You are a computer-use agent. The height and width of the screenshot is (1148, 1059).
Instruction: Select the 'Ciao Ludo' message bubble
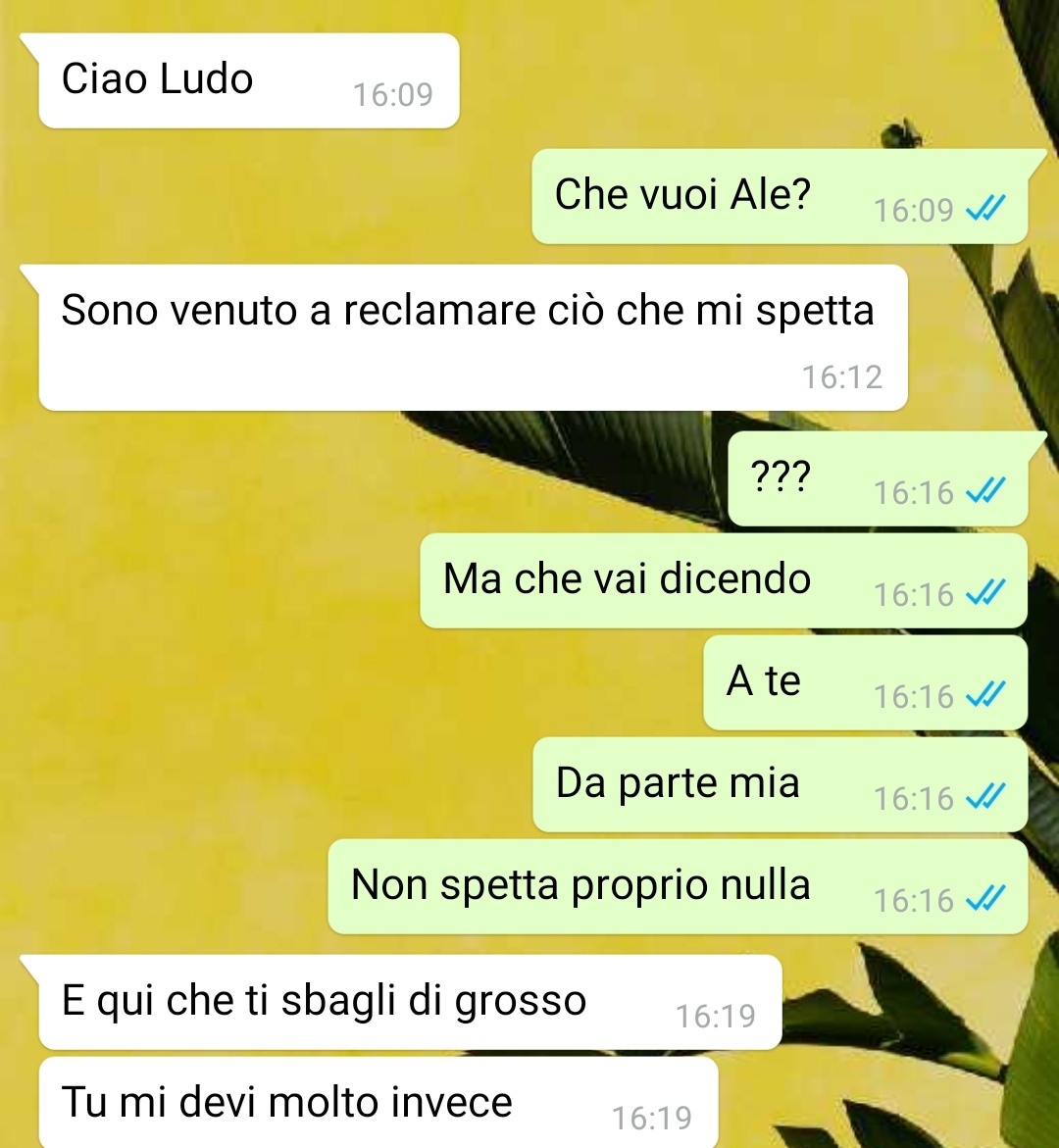tap(249, 80)
